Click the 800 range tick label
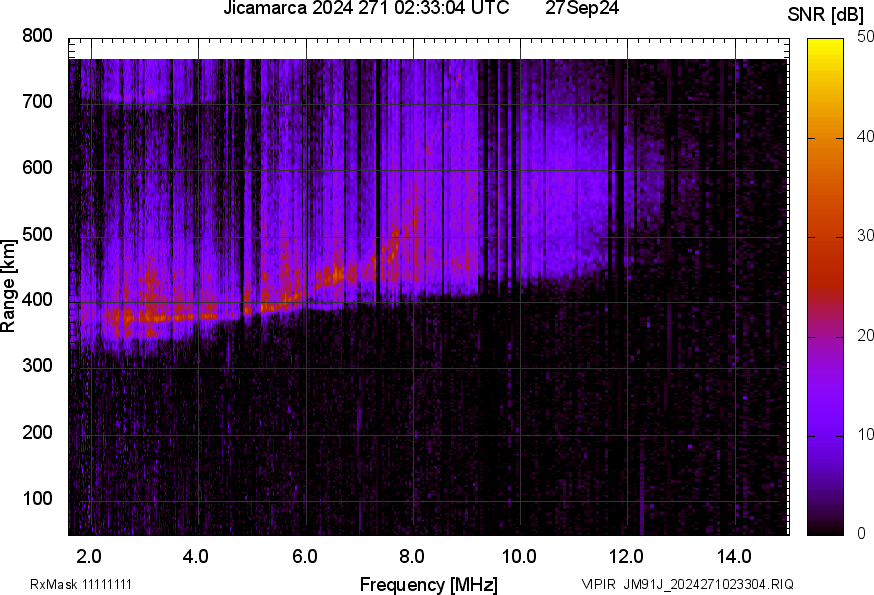Screen dimensions: 874x595 pyautogui.click(x=37, y=36)
